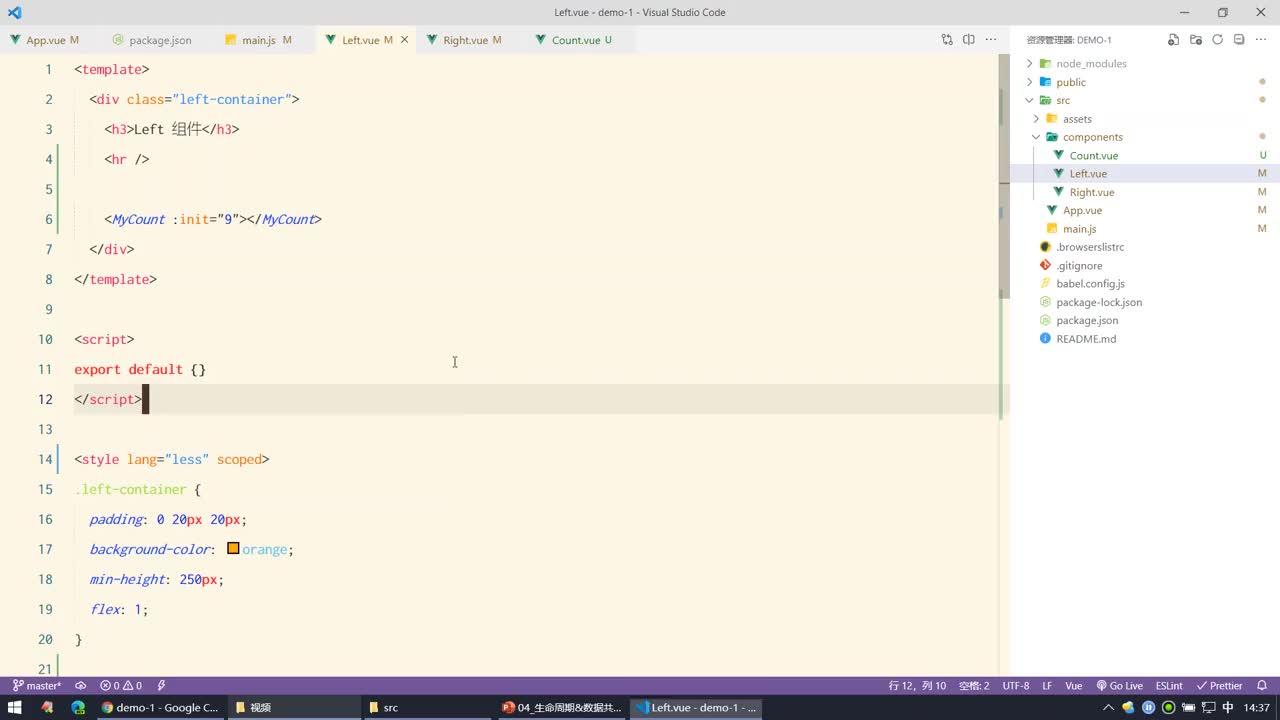Open Windows Start menu
The image size is (1280, 720).
click(x=15, y=707)
